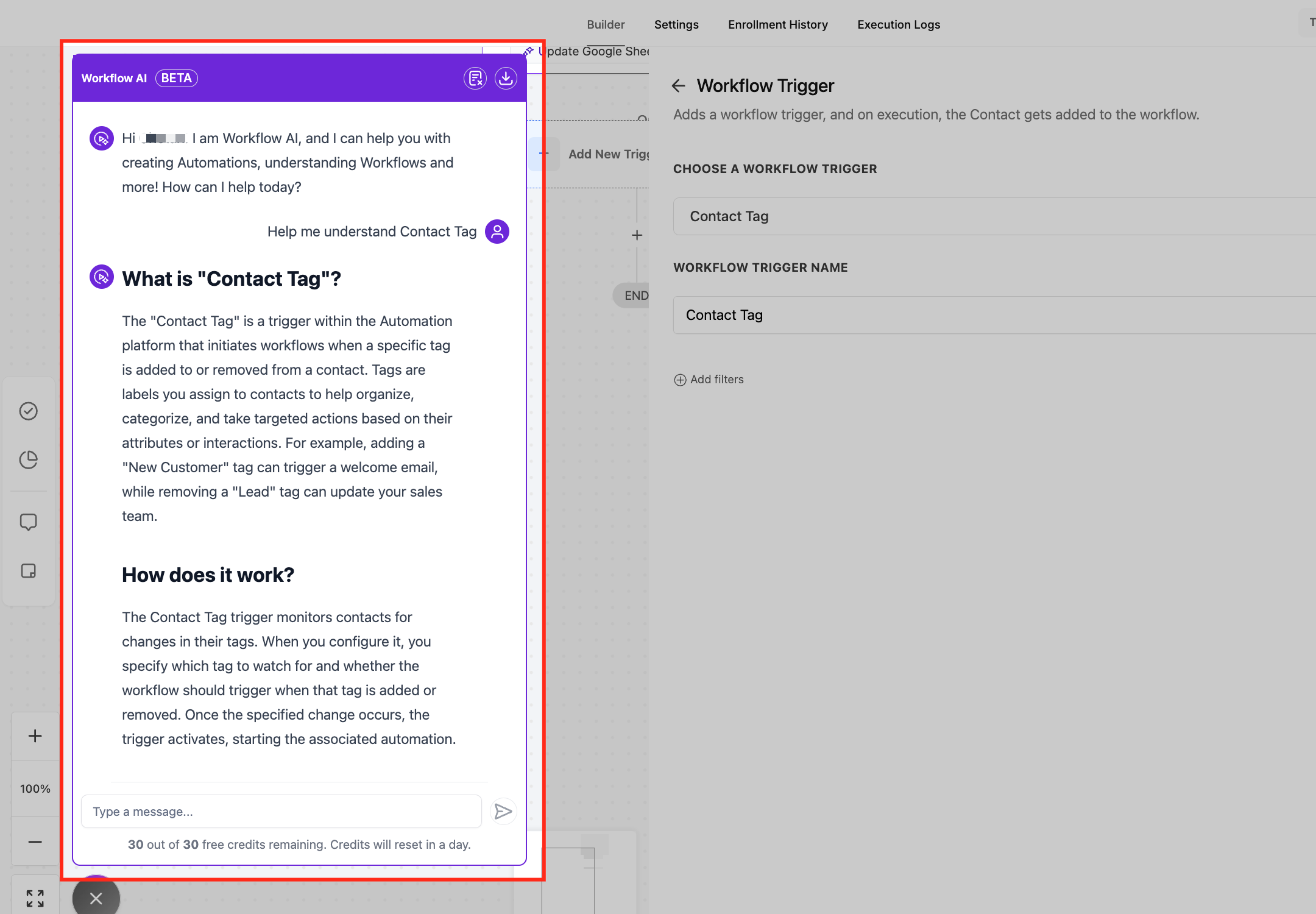Click the back arrow beside Workflow Trigger
This screenshot has width=1316, height=914.
[678, 86]
